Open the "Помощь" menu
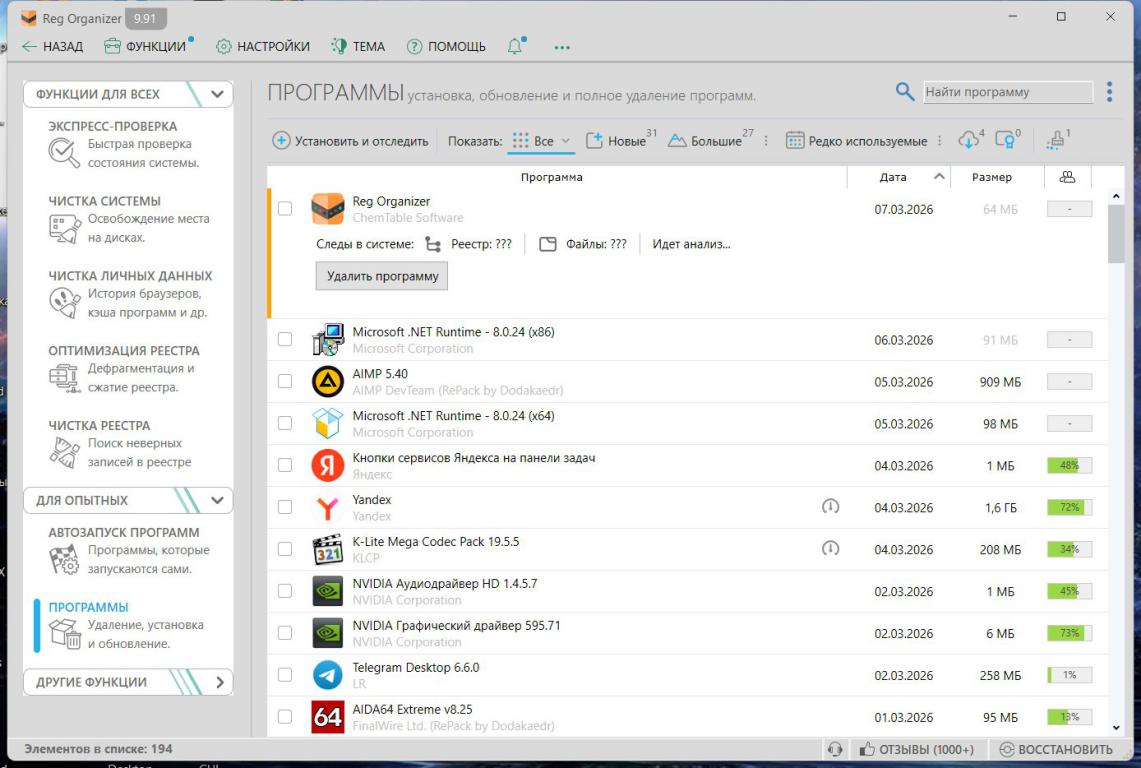This screenshot has height=768, width=1141. [x=446, y=46]
